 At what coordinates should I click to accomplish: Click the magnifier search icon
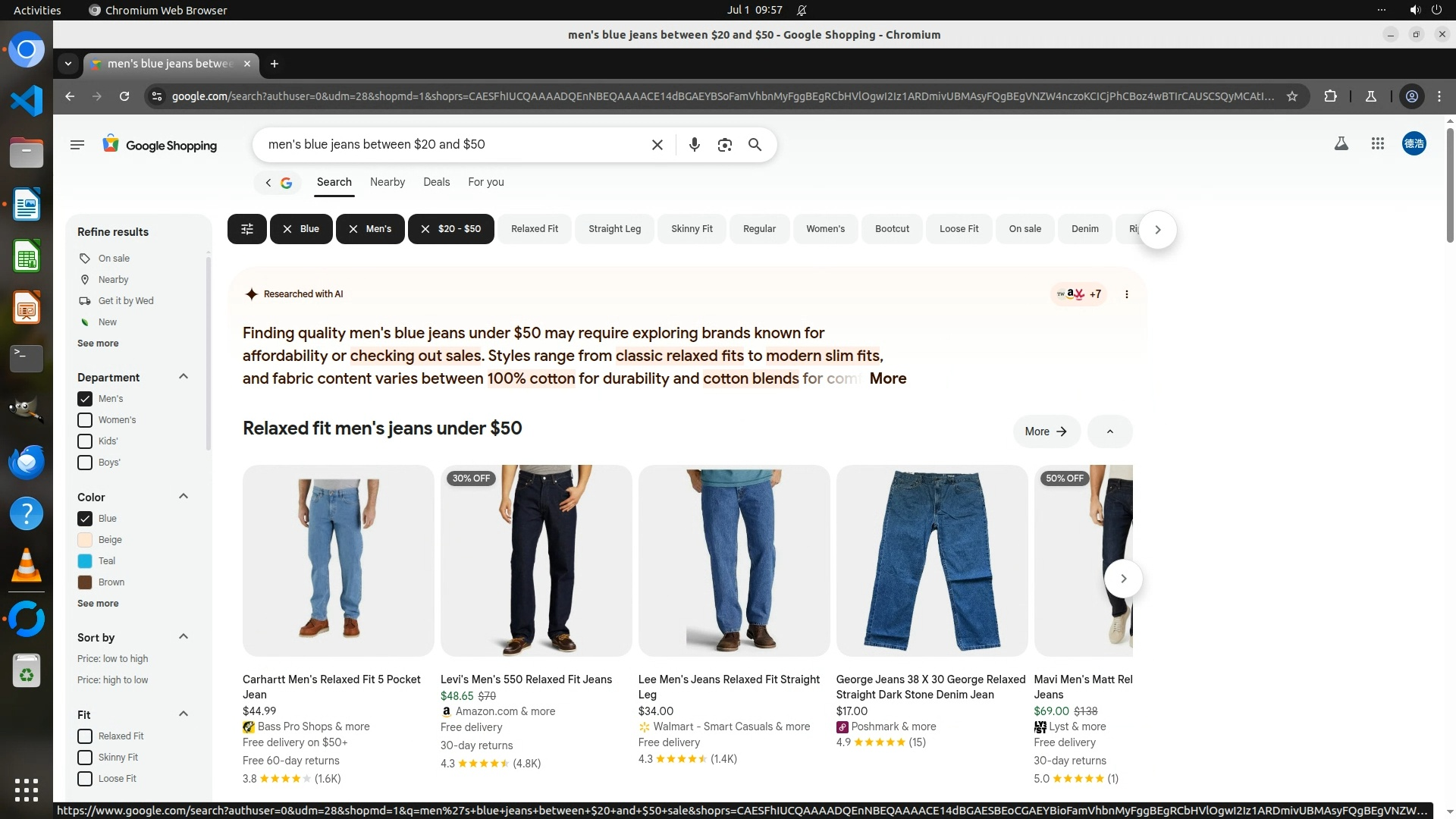(x=755, y=144)
